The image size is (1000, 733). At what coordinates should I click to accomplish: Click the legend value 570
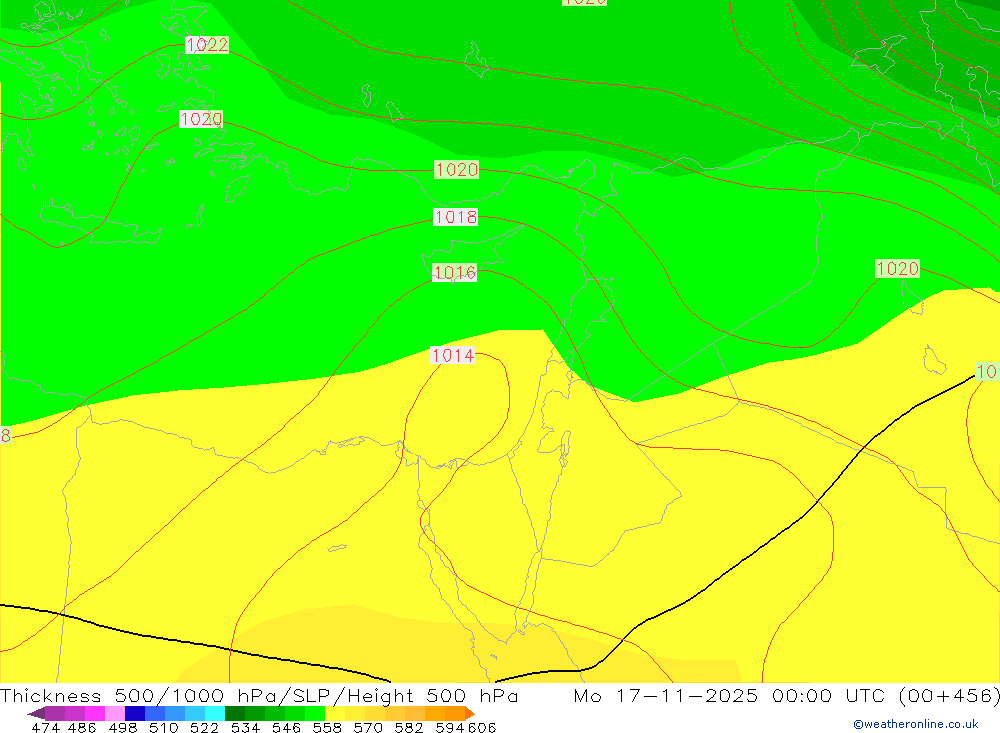point(368,728)
